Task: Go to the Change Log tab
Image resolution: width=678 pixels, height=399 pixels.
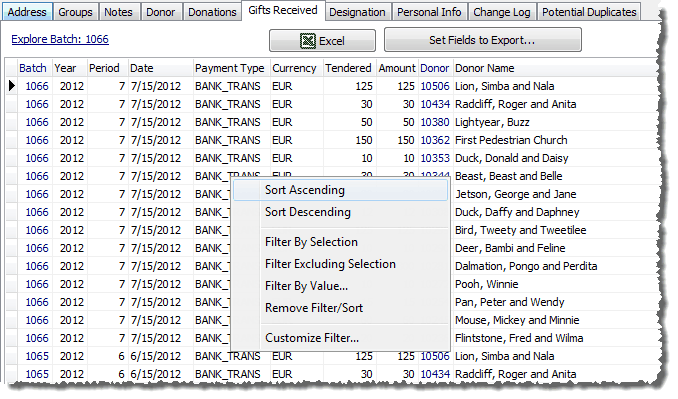Action: pyautogui.click(x=502, y=12)
